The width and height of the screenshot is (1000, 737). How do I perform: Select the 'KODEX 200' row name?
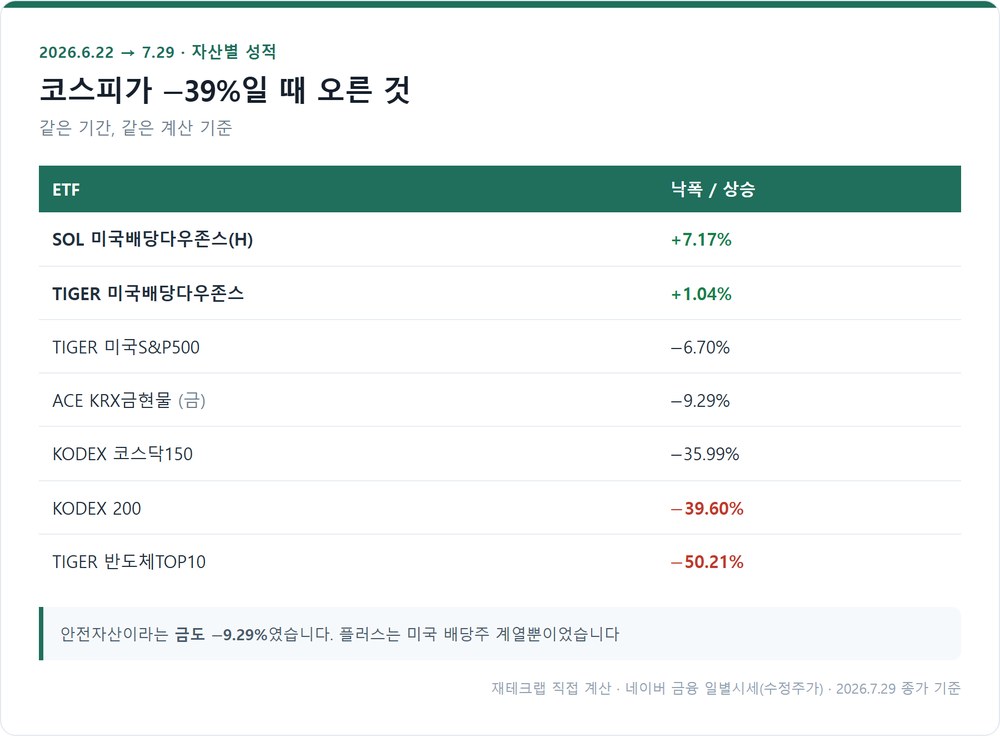[96, 509]
